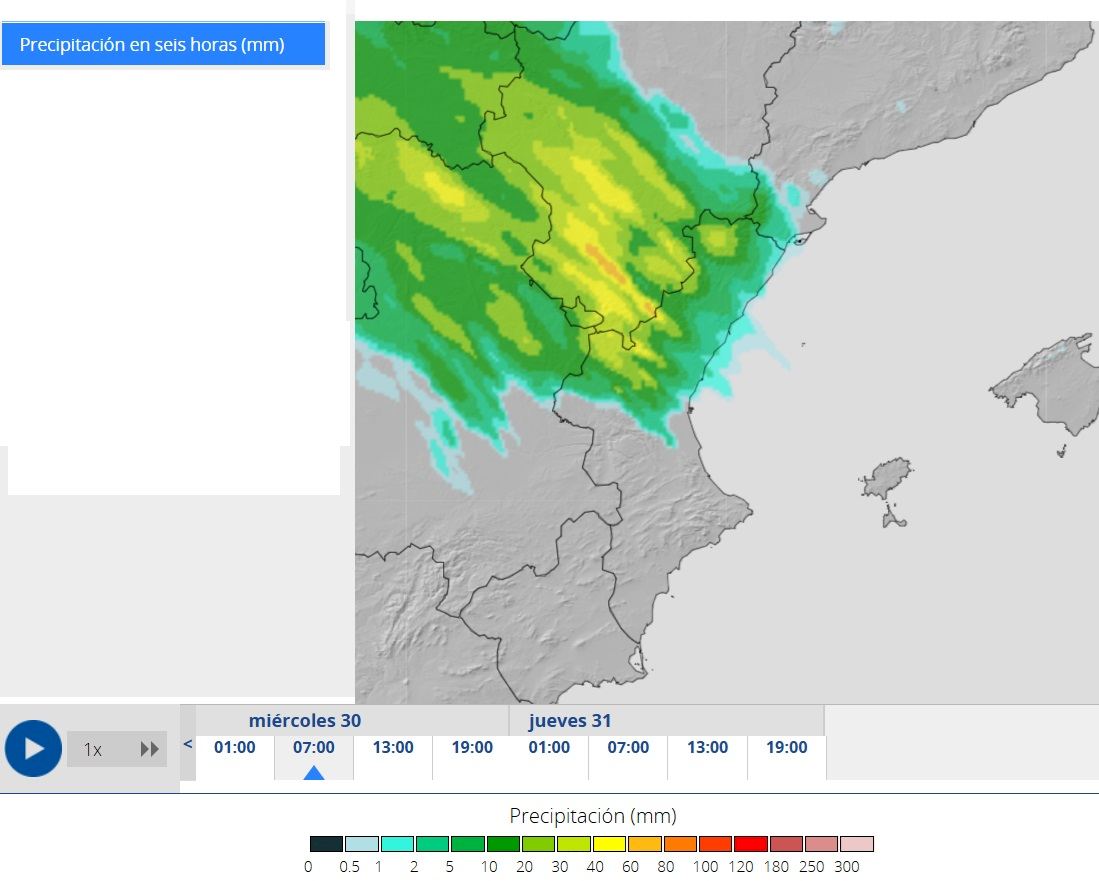Show the 19:00 forecast for jueves 31

tap(787, 748)
